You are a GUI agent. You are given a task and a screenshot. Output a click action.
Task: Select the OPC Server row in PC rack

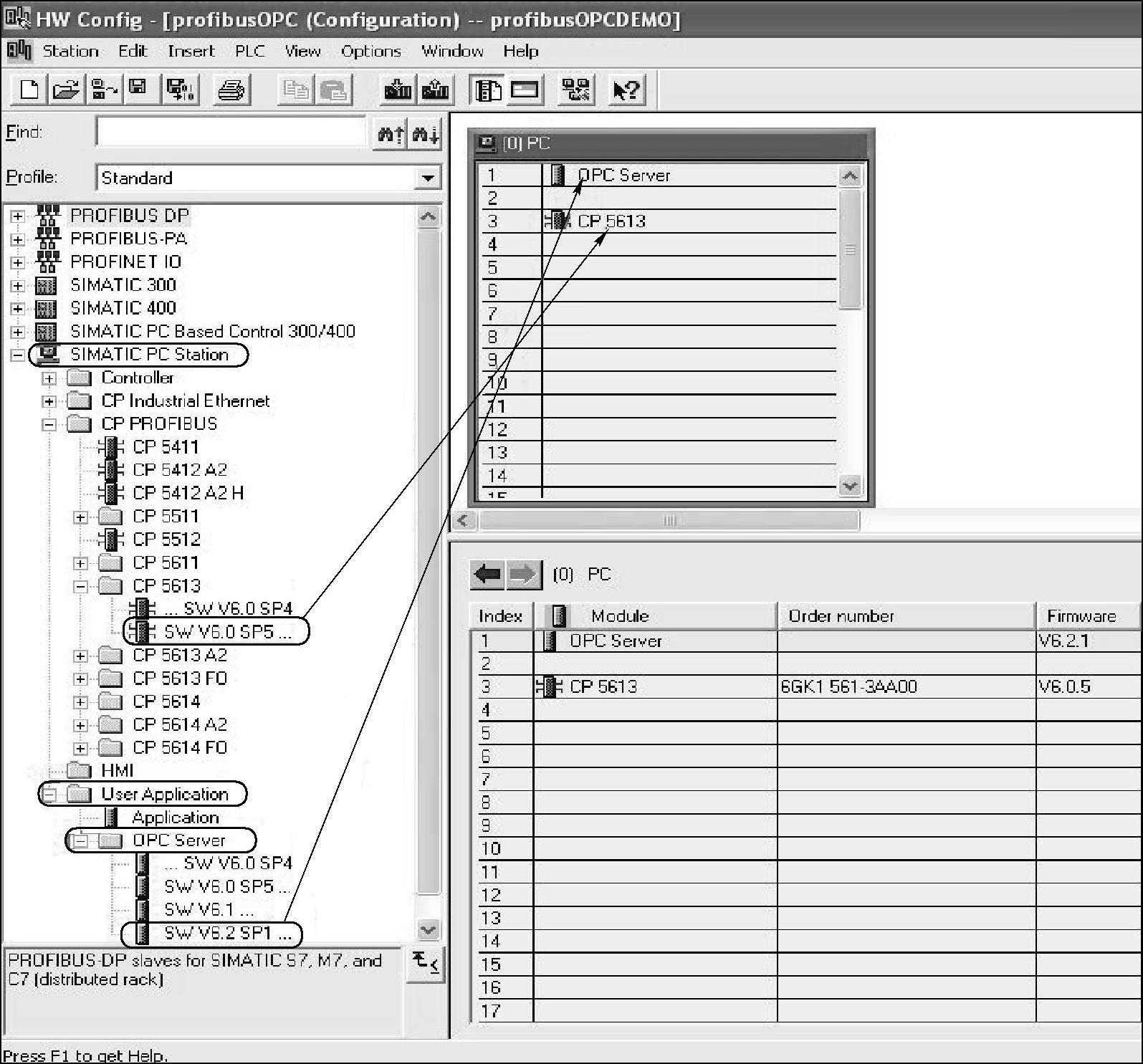click(x=659, y=175)
